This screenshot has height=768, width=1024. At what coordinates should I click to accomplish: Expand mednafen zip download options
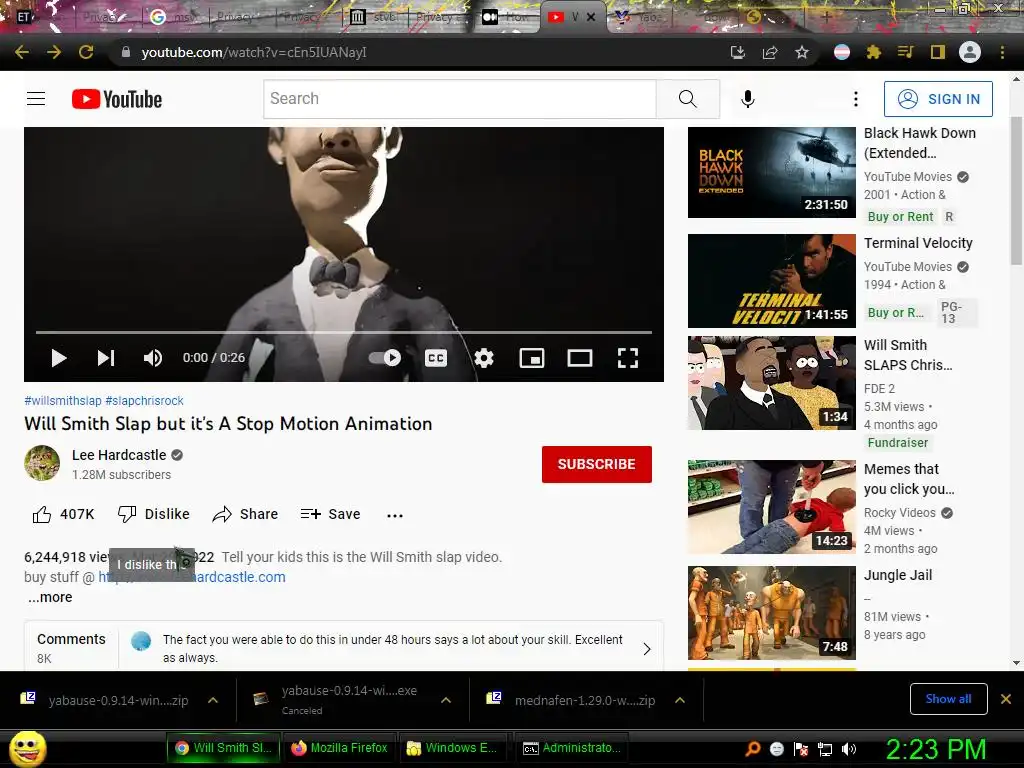680,700
